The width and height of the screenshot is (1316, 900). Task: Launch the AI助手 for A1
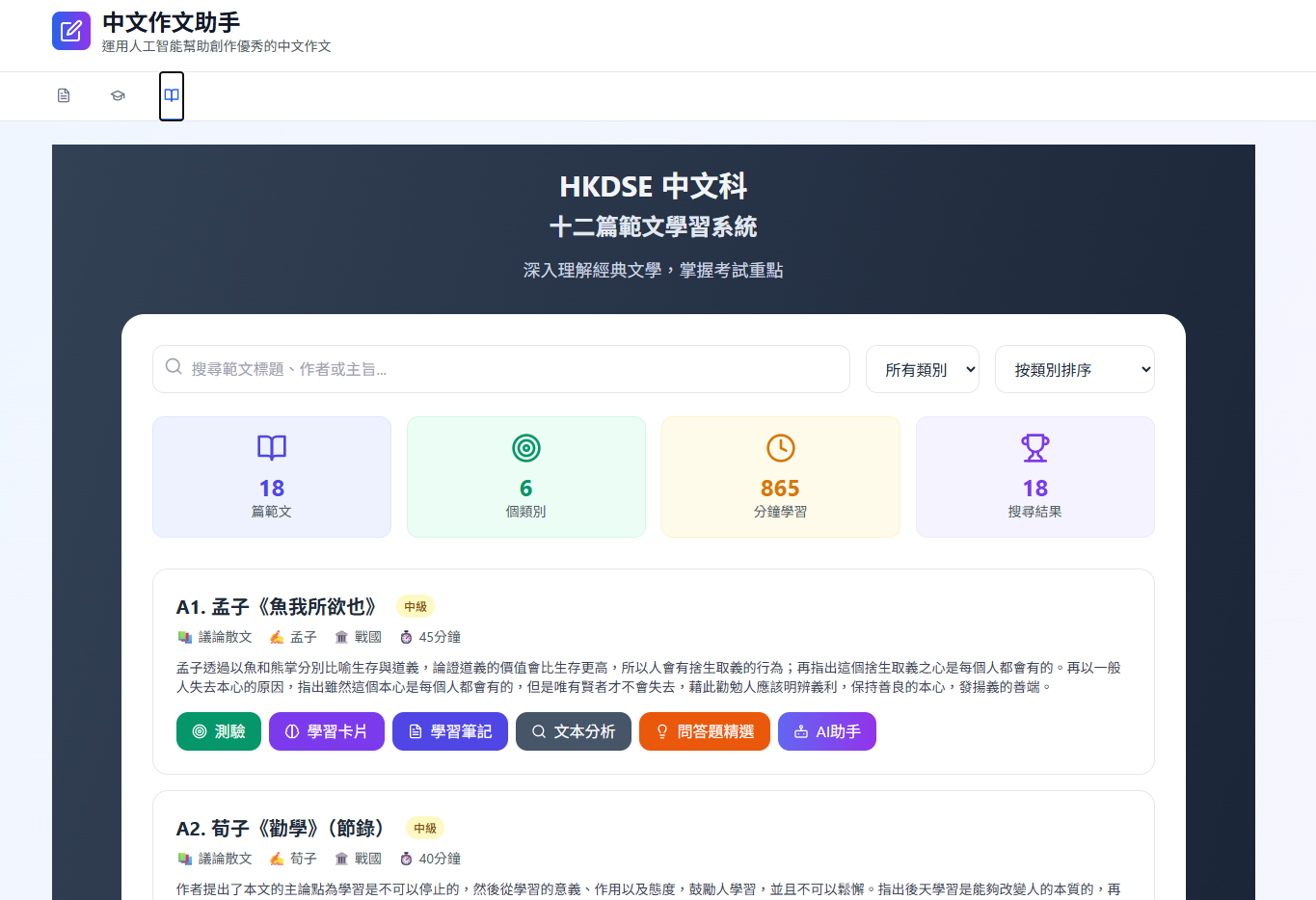coord(827,731)
